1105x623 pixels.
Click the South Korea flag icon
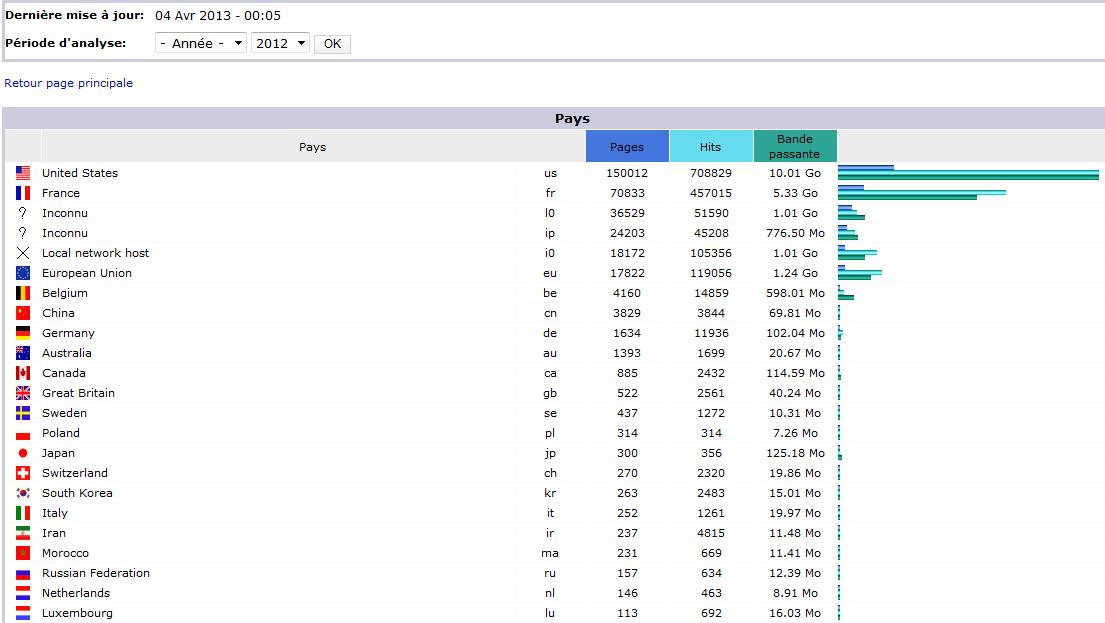click(x=23, y=493)
